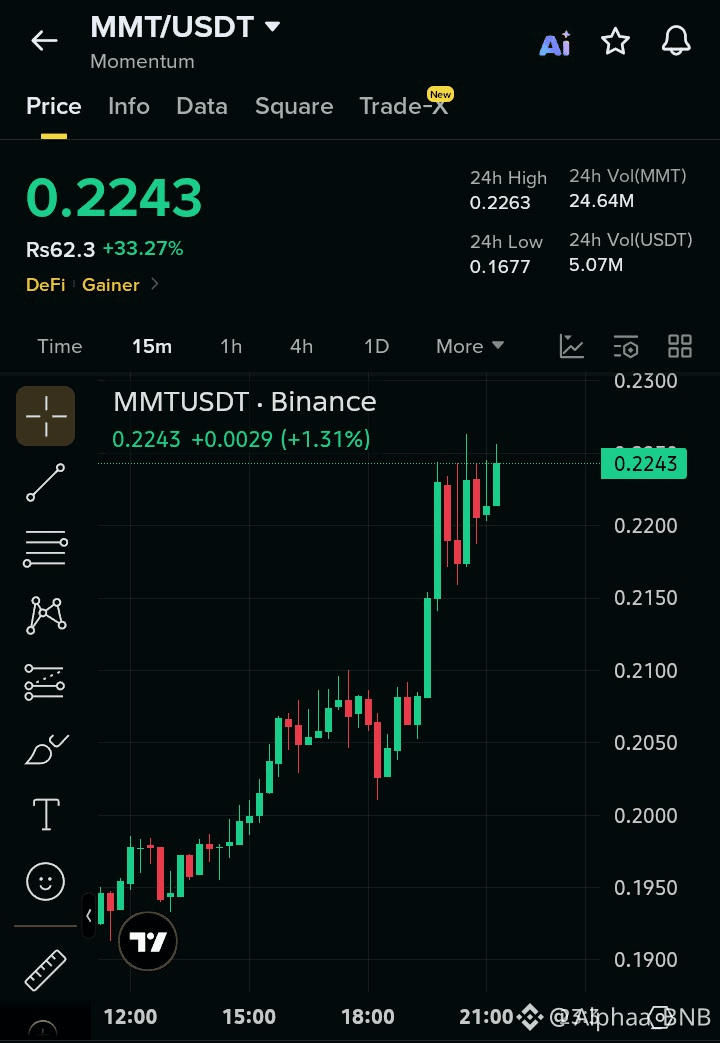Tap the DeFi tag
The image size is (720, 1043).
coord(45,285)
